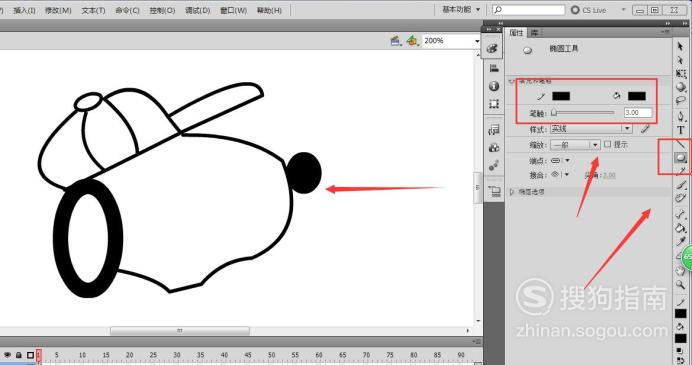
Task: Select the Text (T) tool
Action: pyautogui.click(x=681, y=131)
